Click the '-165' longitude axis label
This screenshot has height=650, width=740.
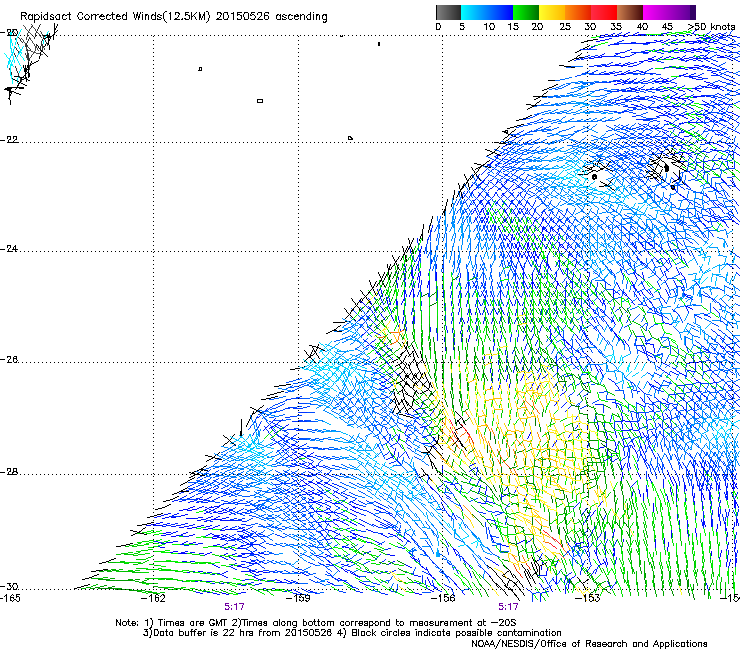(x=10, y=598)
